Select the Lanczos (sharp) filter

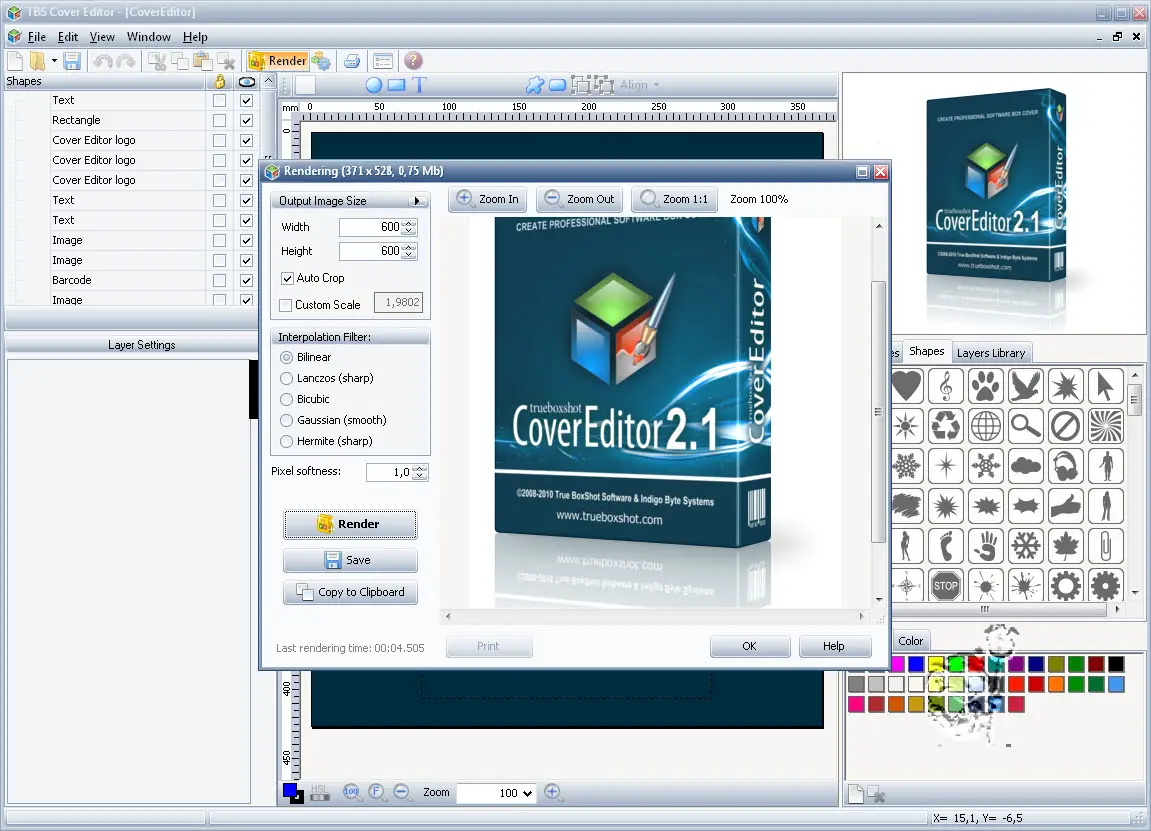(286, 378)
